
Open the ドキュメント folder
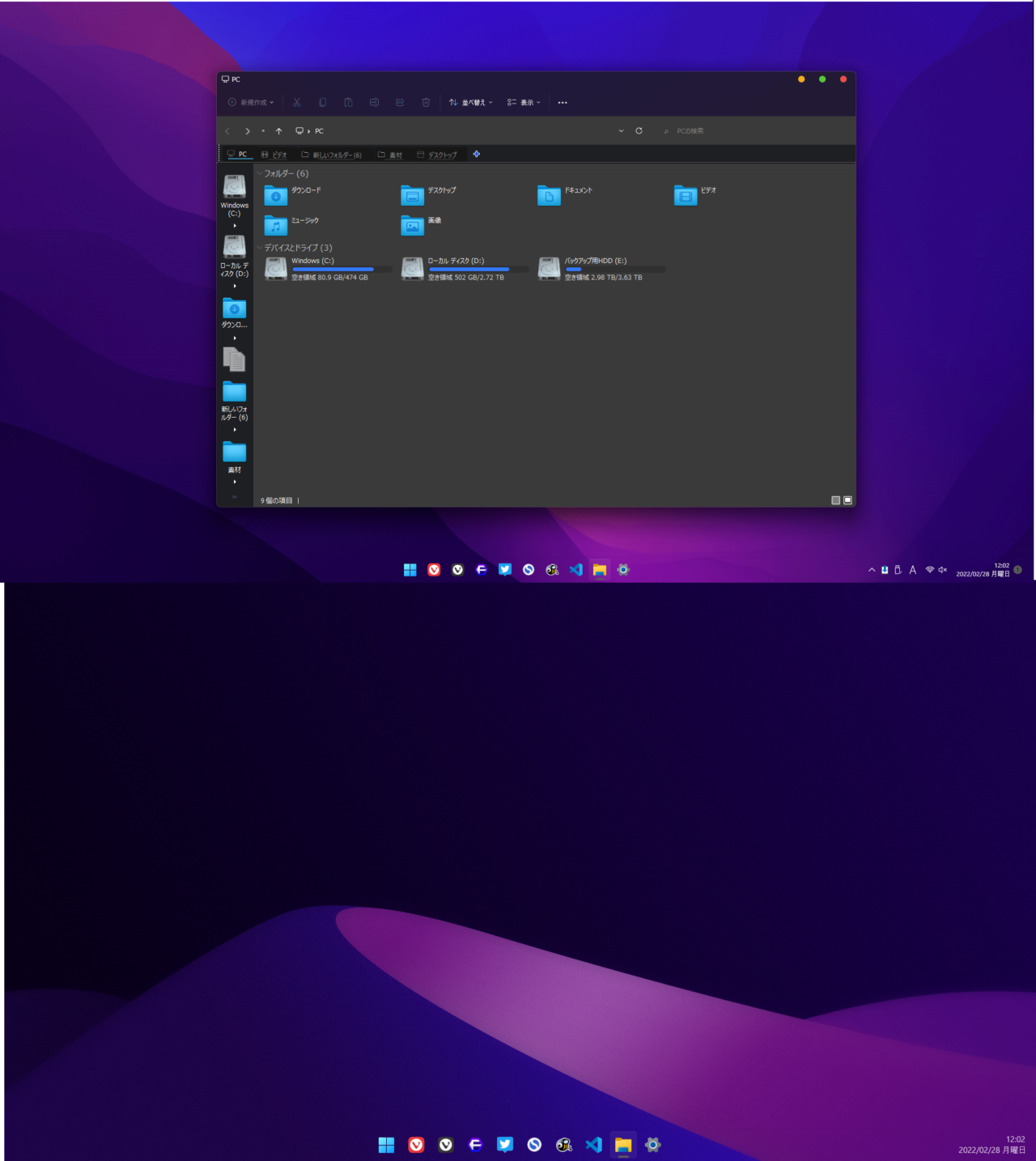click(565, 195)
